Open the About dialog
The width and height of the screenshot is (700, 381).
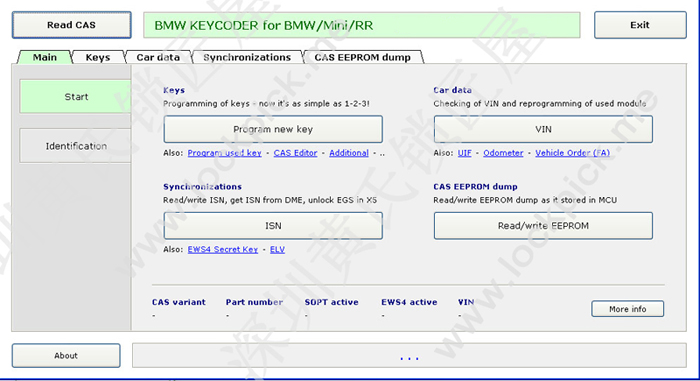pyautogui.click(x=66, y=356)
